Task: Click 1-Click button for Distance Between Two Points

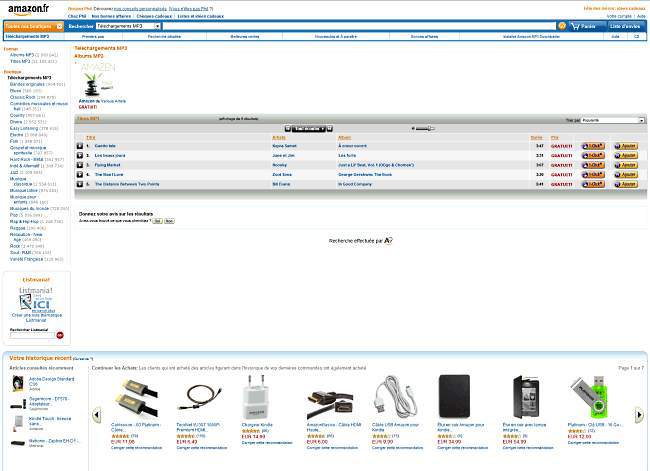Action: coord(593,184)
